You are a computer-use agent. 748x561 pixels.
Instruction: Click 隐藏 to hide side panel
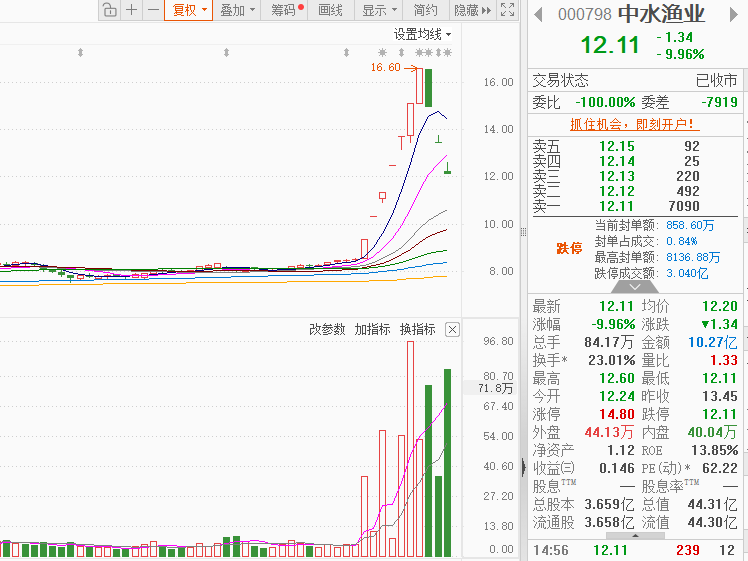pyautogui.click(x=472, y=10)
